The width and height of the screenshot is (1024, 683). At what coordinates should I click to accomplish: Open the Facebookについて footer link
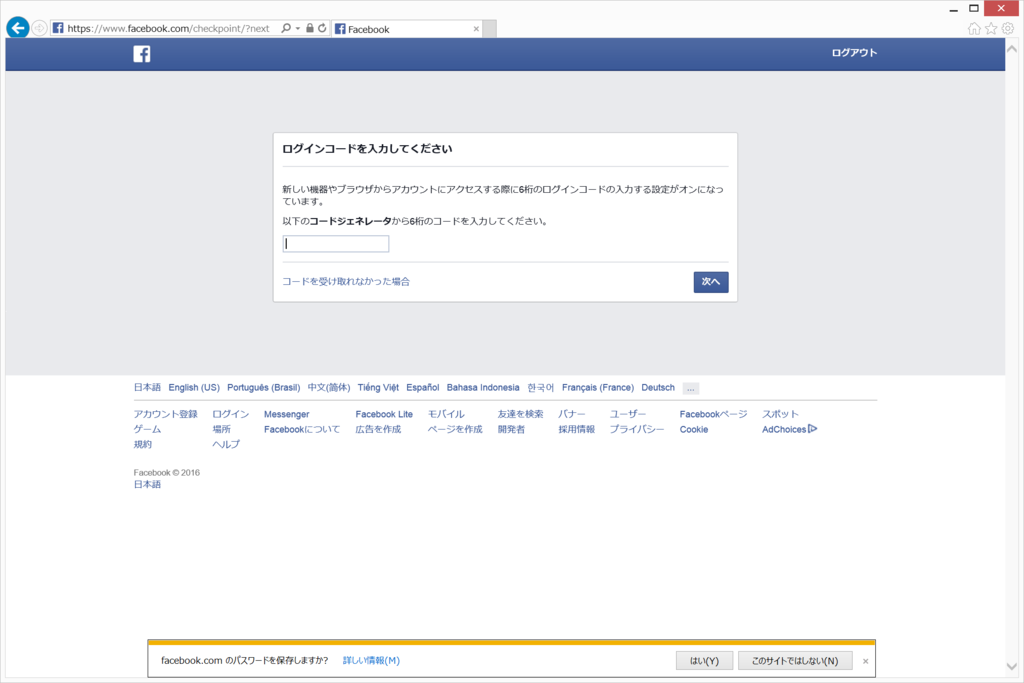(x=302, y=429)
